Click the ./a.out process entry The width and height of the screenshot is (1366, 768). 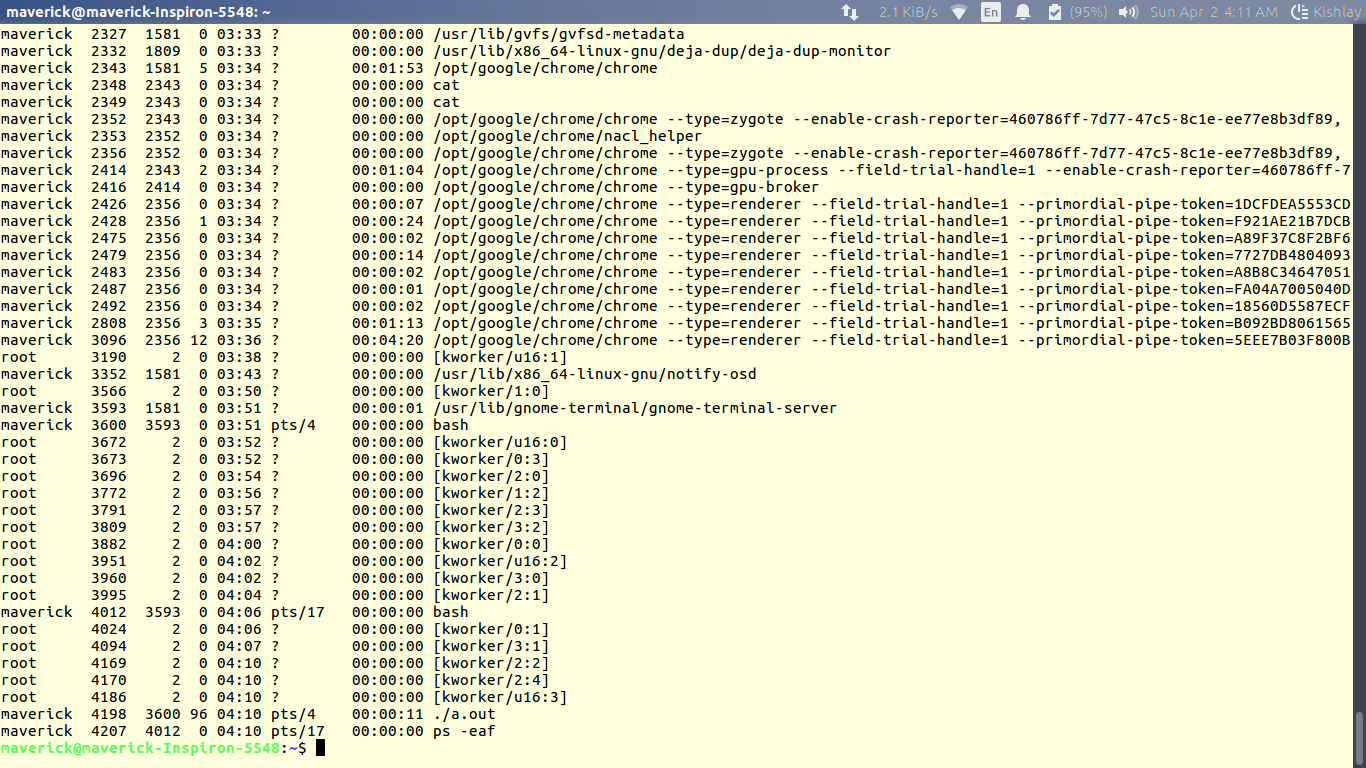pyautogui.click(x=464, y=714)
